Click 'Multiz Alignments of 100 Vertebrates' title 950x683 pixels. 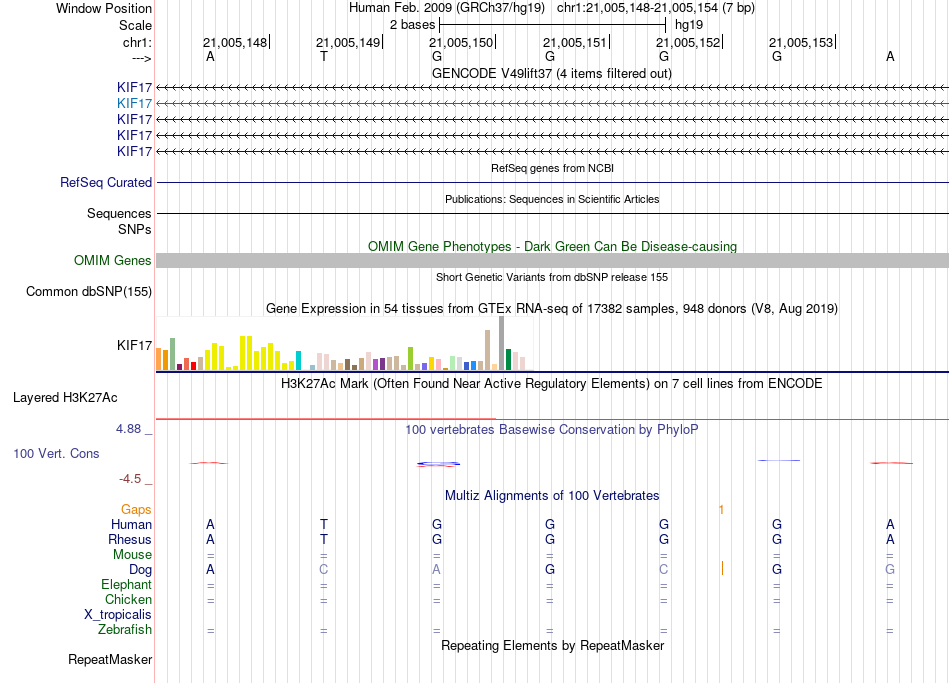pyautogui.click(x=552, y=496)
